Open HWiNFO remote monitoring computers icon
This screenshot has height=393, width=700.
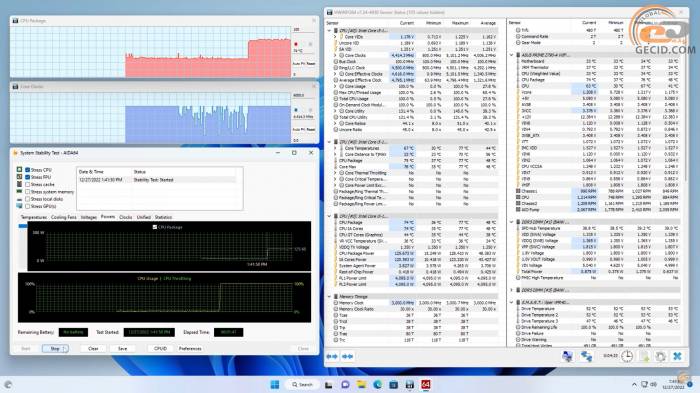click(x=567, y=356)
